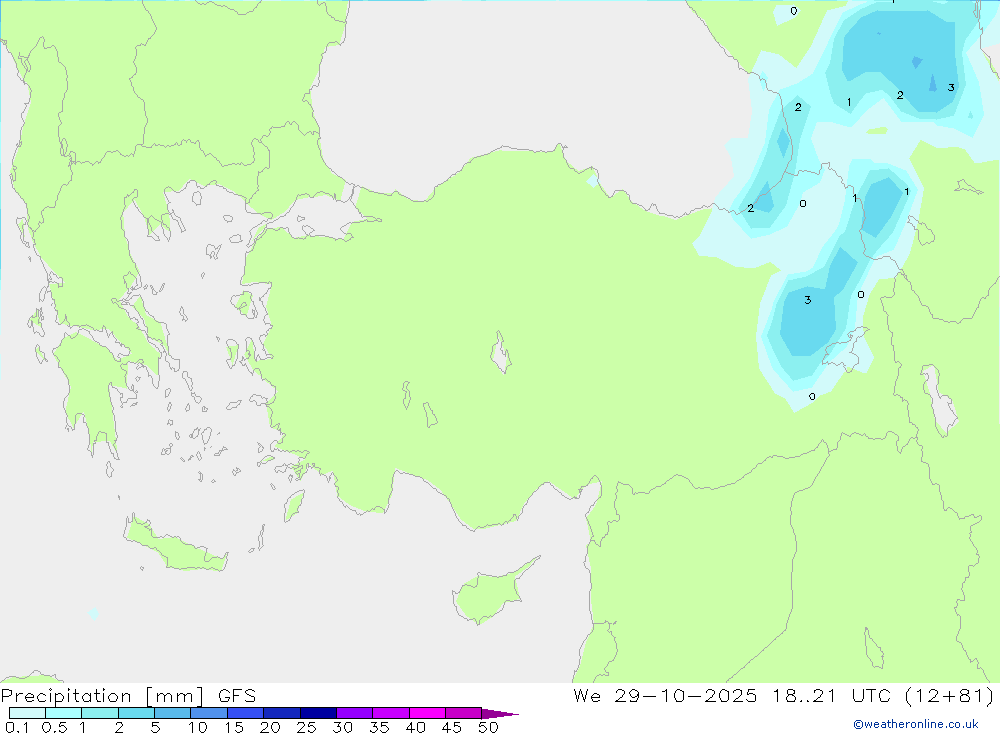Click the legend scale label "10"

pyautogui.click(x=198, y=727)
